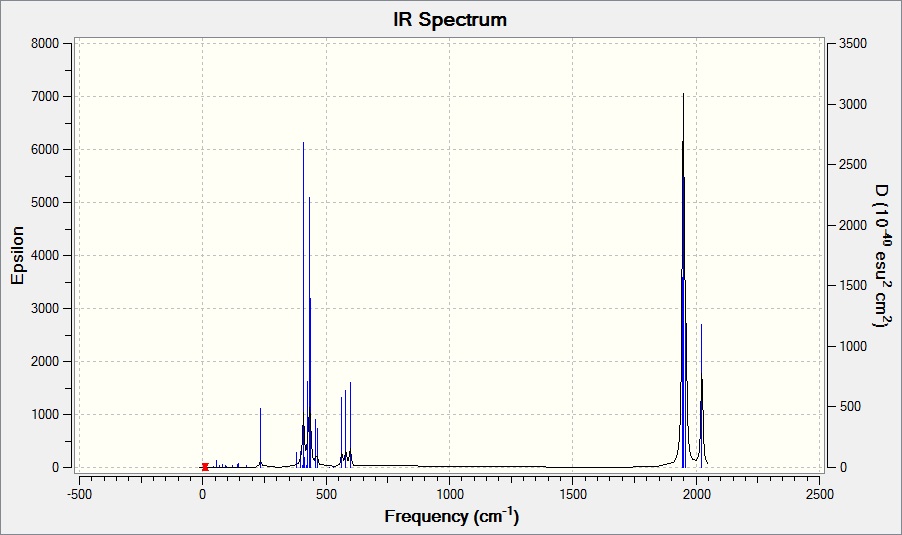Click the 1000 tick on frequency axis
This screenshot has height=535, width=902.
tap(450, 494)
